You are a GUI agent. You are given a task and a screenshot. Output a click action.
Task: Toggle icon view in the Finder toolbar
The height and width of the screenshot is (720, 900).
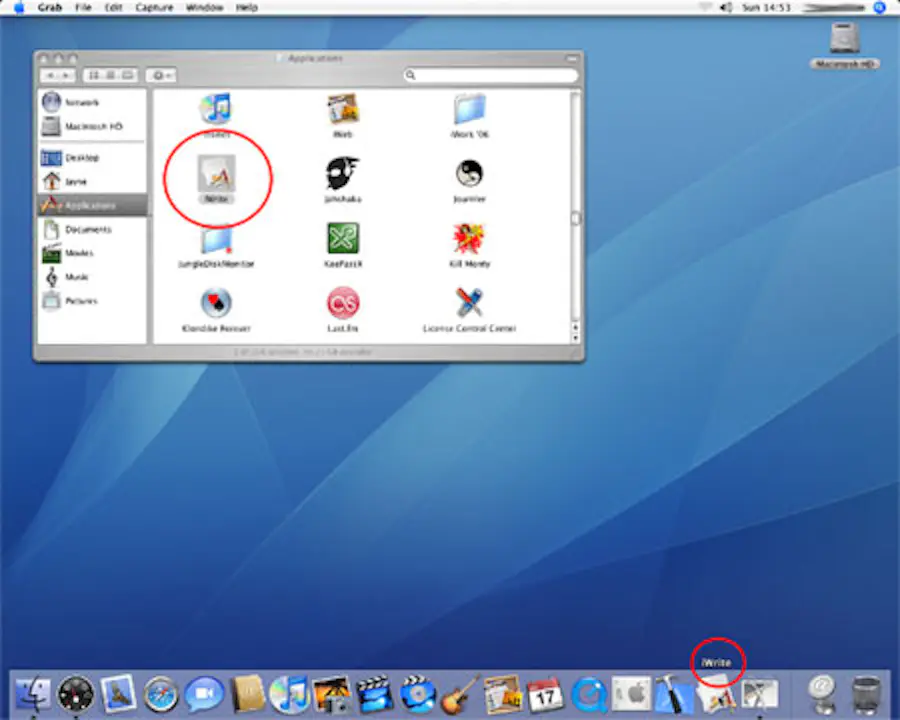[x=95, y=74]
